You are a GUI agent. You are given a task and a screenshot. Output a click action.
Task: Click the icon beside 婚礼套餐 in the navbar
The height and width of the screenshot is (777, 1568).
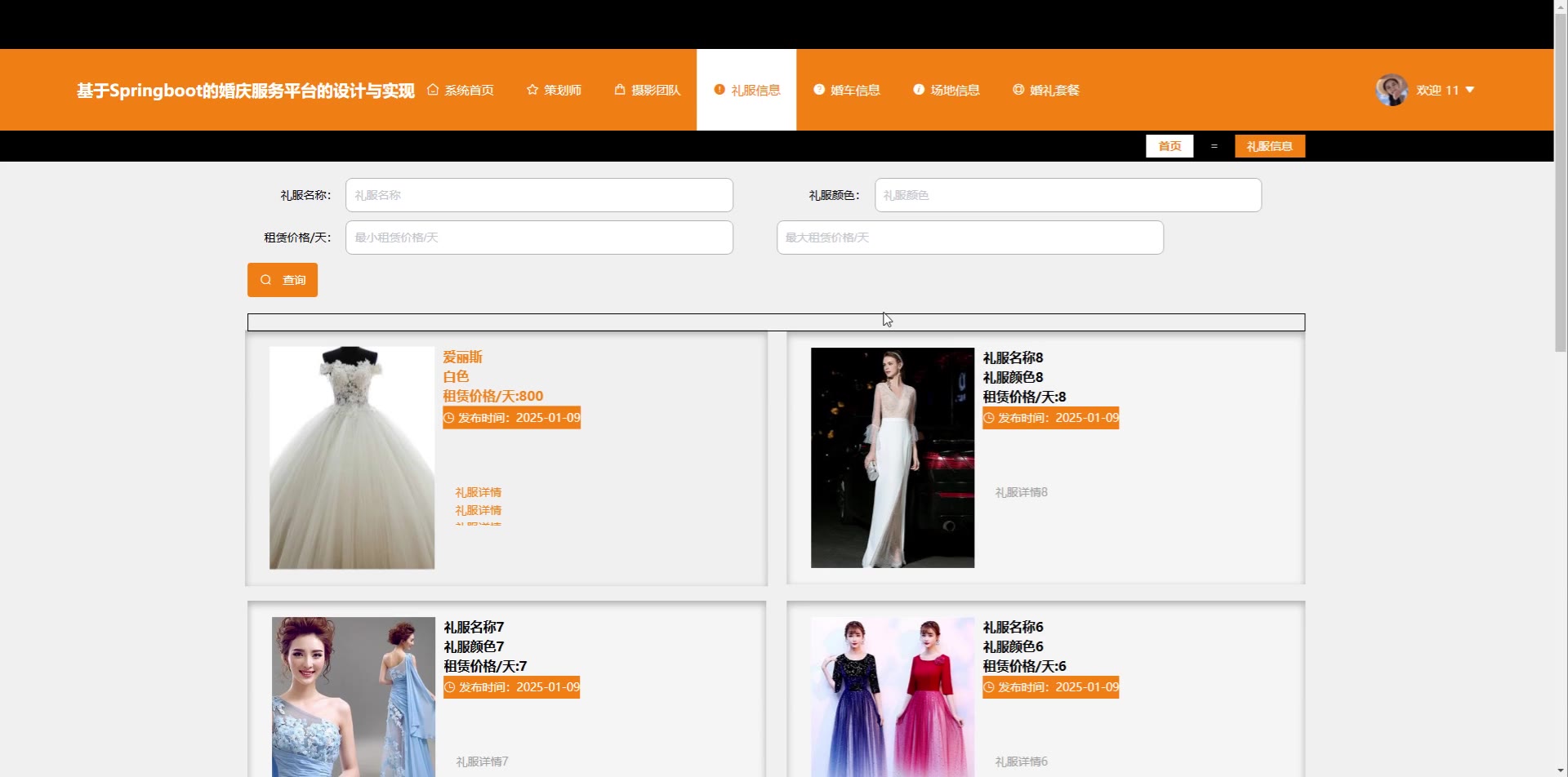pos(1018,90)
